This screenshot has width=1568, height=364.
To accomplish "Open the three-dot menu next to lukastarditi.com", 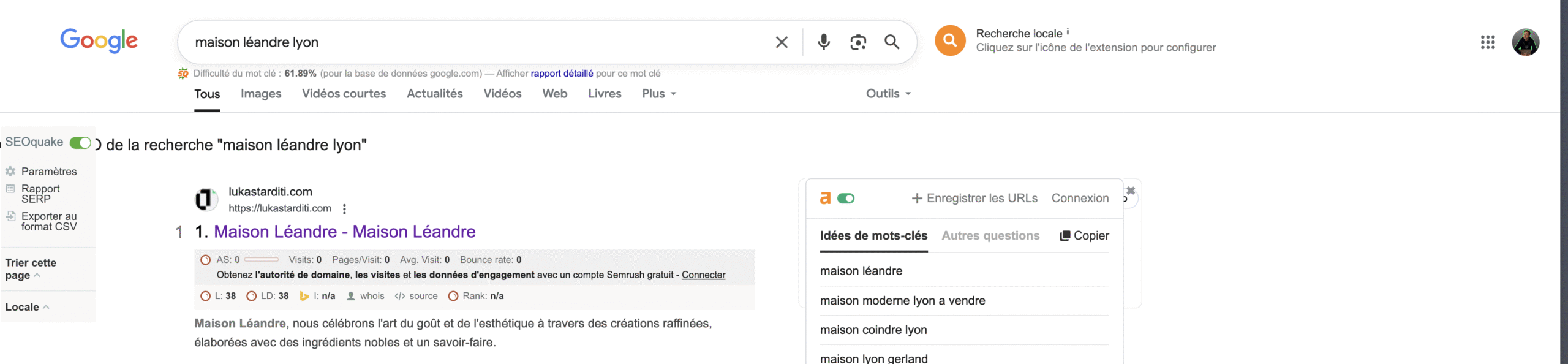I will [x=345, y=209].
